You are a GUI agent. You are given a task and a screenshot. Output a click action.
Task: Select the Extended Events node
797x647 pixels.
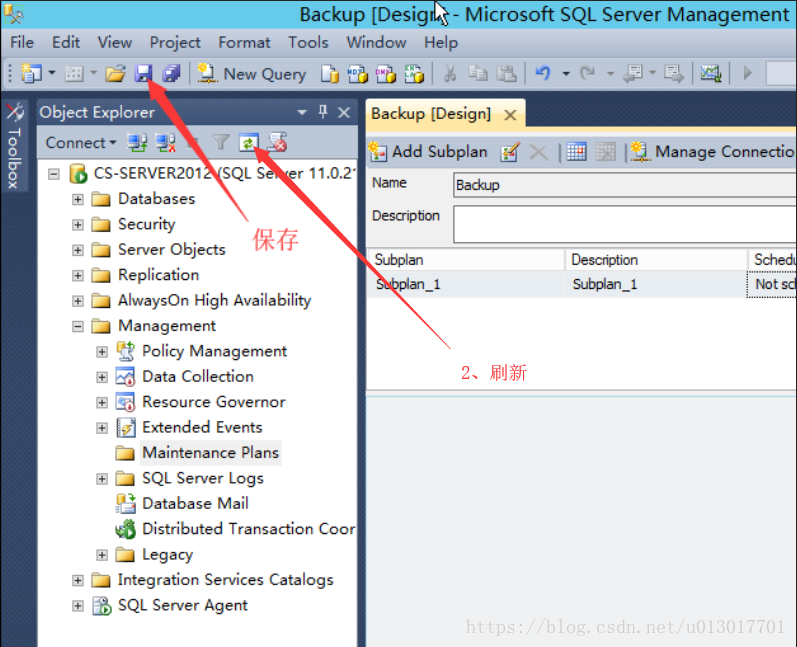point(202,427)
